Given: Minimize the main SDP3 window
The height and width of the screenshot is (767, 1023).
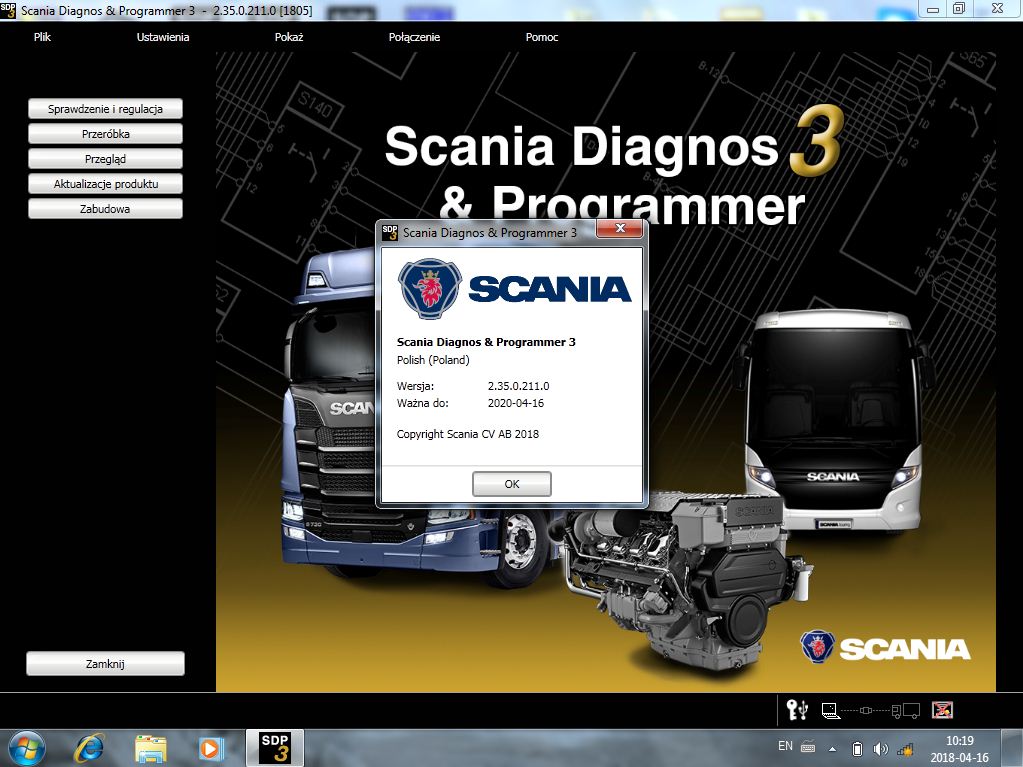Looking at the screenshot, I should (933, 9).
